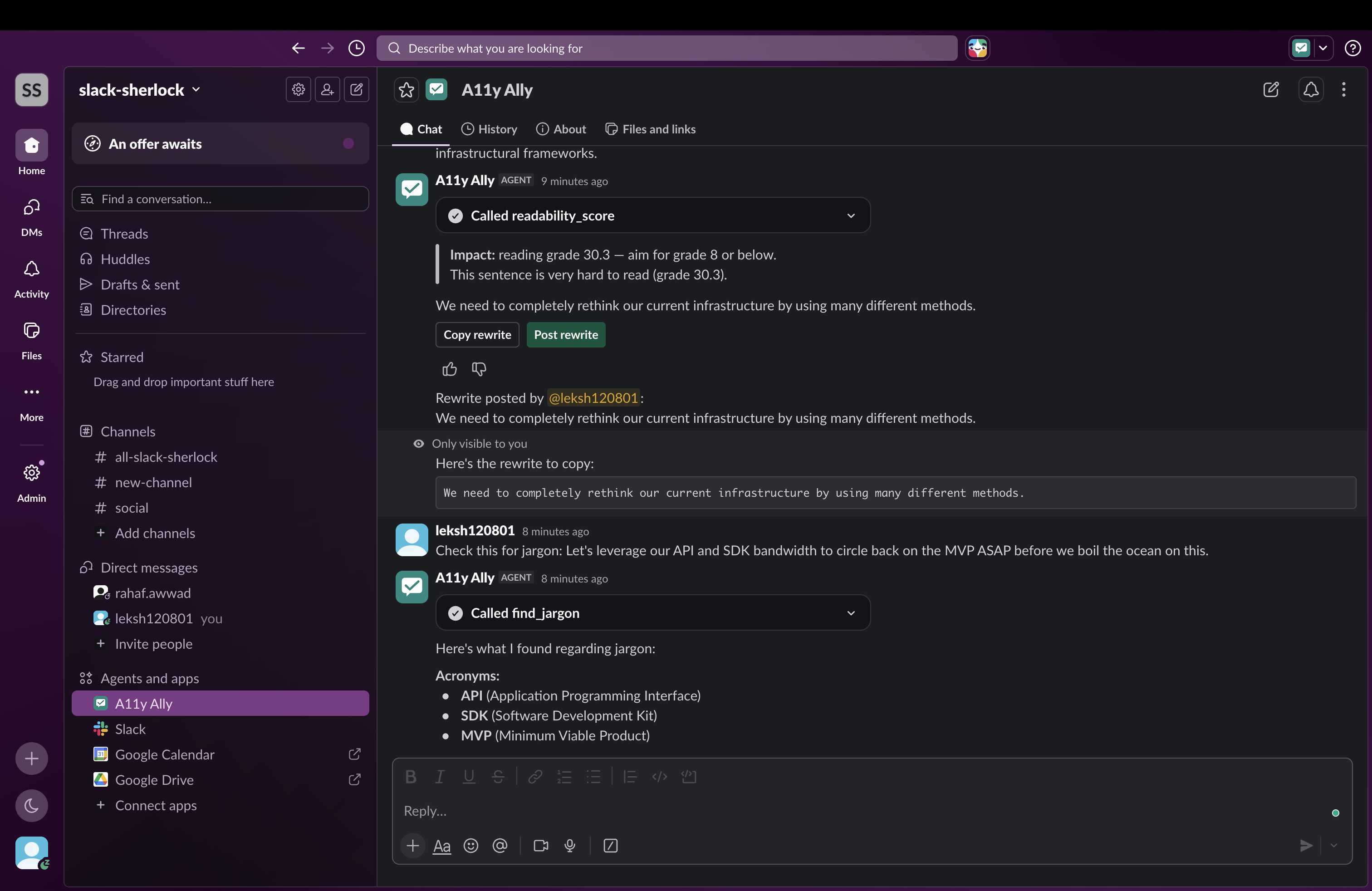
Task: Collapse the Channels section
Action: click(x=127, y=431)
